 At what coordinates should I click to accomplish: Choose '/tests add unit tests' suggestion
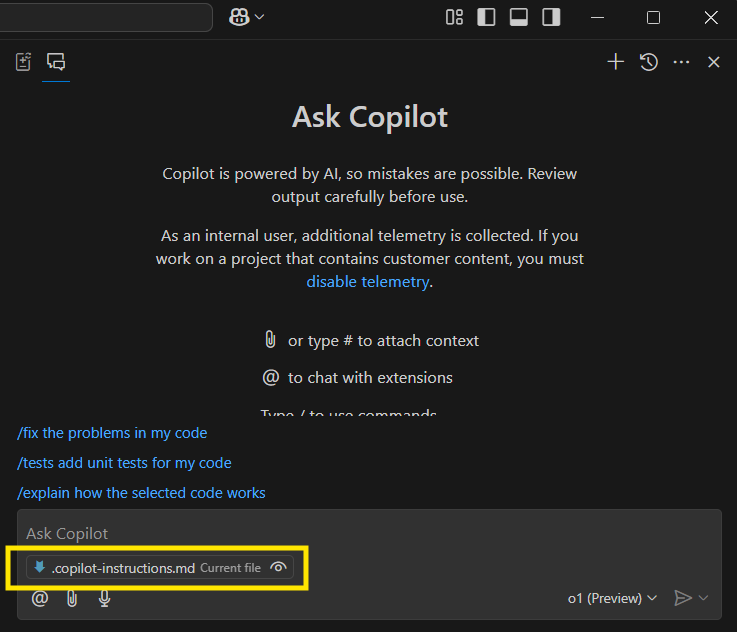pos(124,463)
